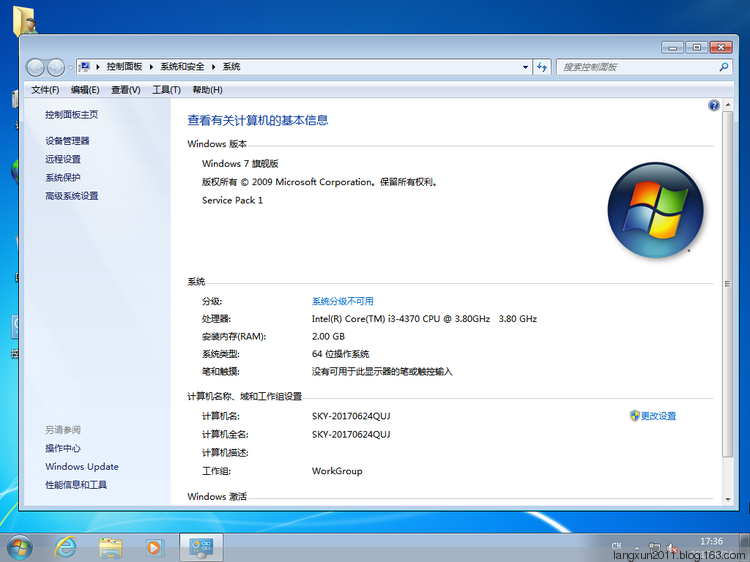The height and width of the screenshot is (562, 750).
Task: Open 设备管理器 from the left sidebar
Action: pyautogui.click(x=67, y=141)
